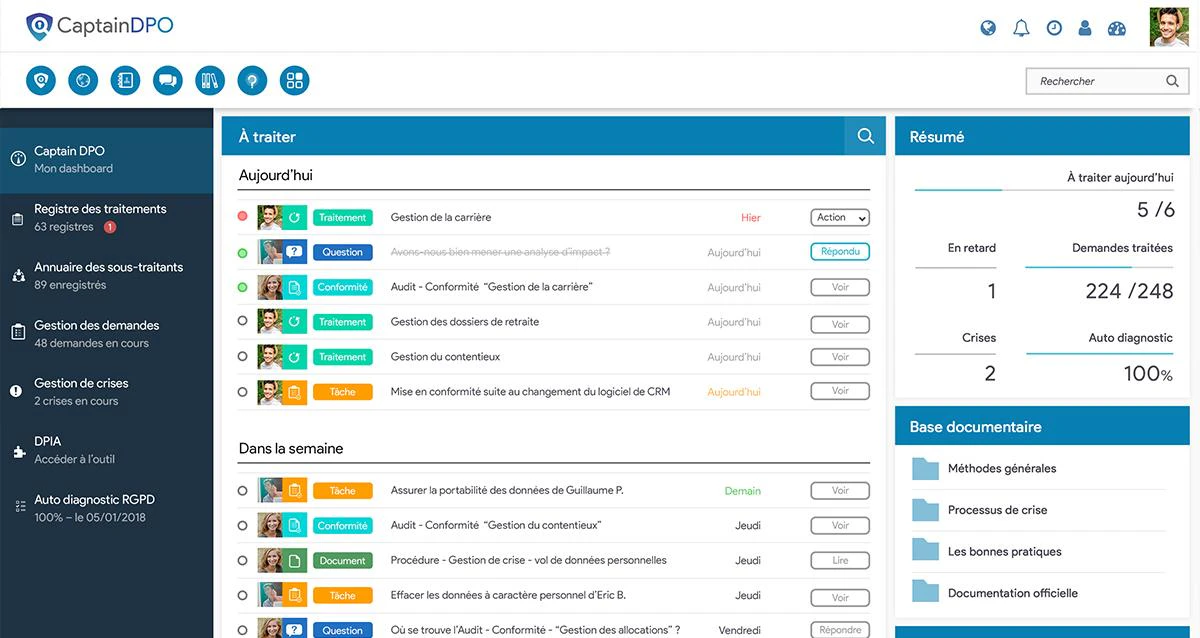This screenshot has width=1200, height=638.
Task: Click the clock history icon in header
Action: [1054, 28]
